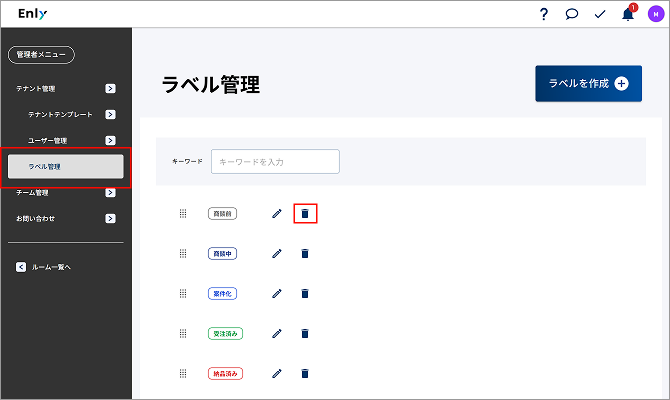Click the drag handle of 商談前 row
670x400 pixels.
[x=183, y=213]
